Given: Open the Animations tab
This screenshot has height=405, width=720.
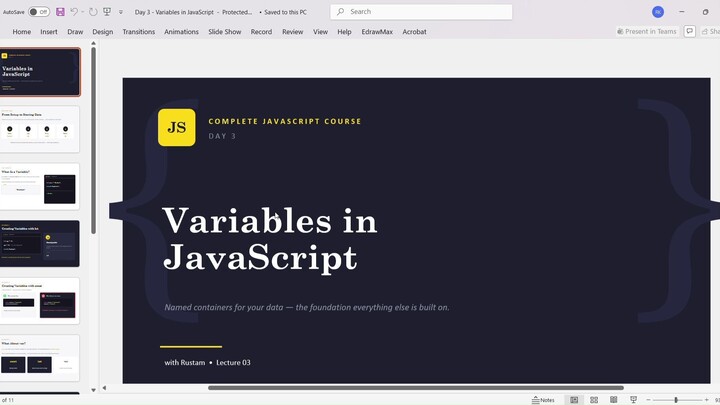Looking at the screenshot, I should [181, 32].
